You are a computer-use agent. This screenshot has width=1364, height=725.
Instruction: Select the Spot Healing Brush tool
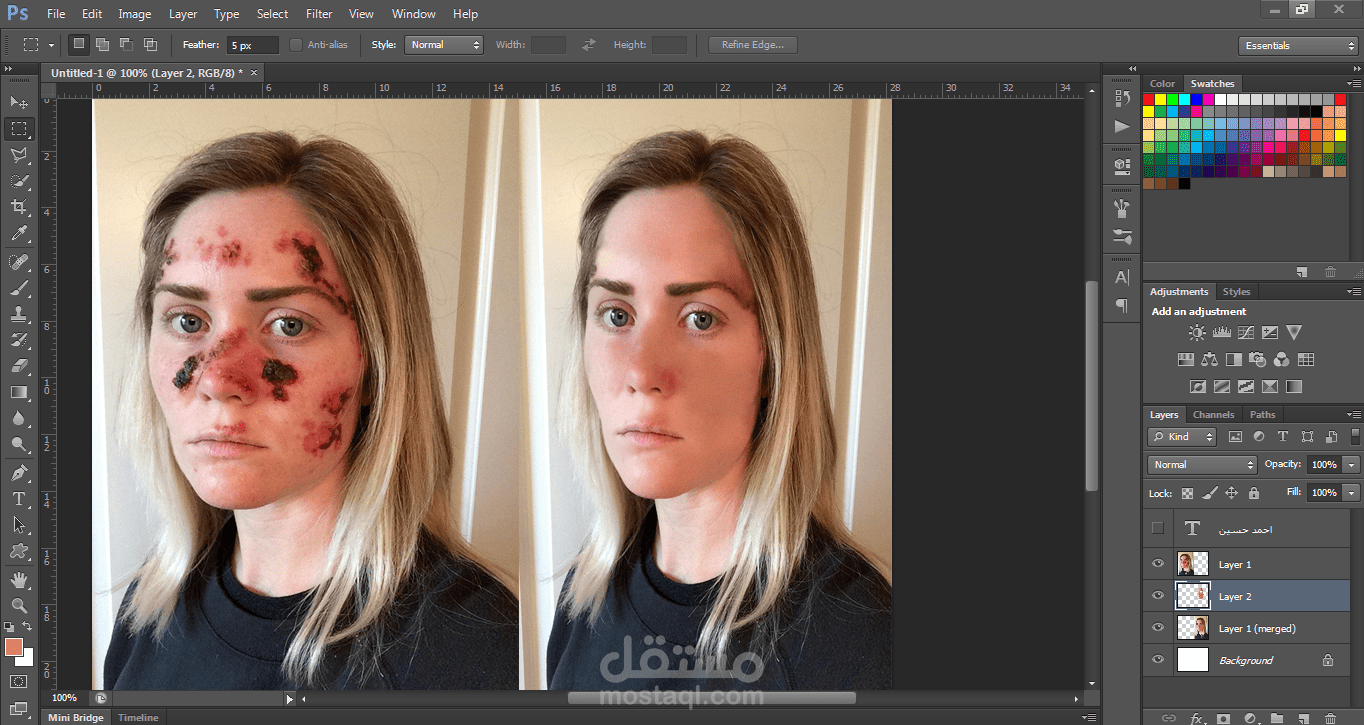(19, 262)
